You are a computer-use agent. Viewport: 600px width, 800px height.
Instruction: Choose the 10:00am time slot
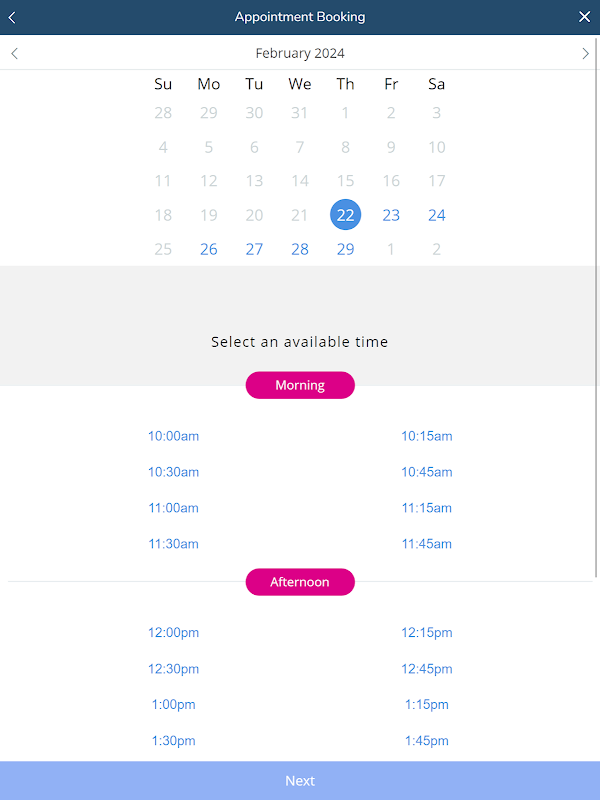click(x=174, y=436)
